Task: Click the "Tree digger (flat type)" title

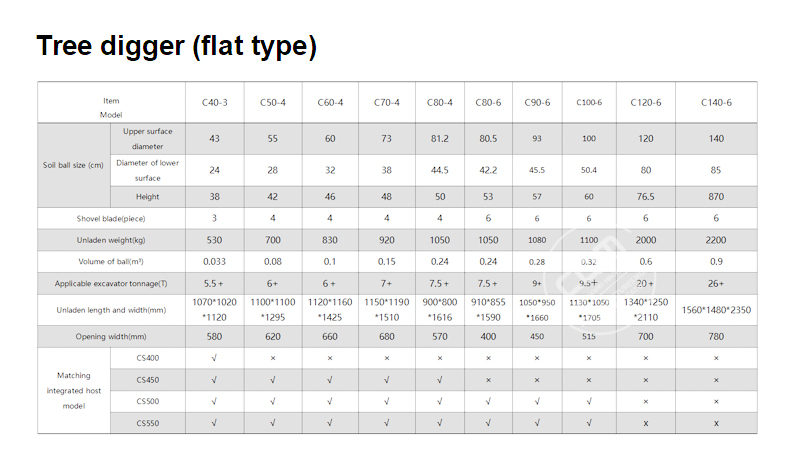Action: coord(176,46)
